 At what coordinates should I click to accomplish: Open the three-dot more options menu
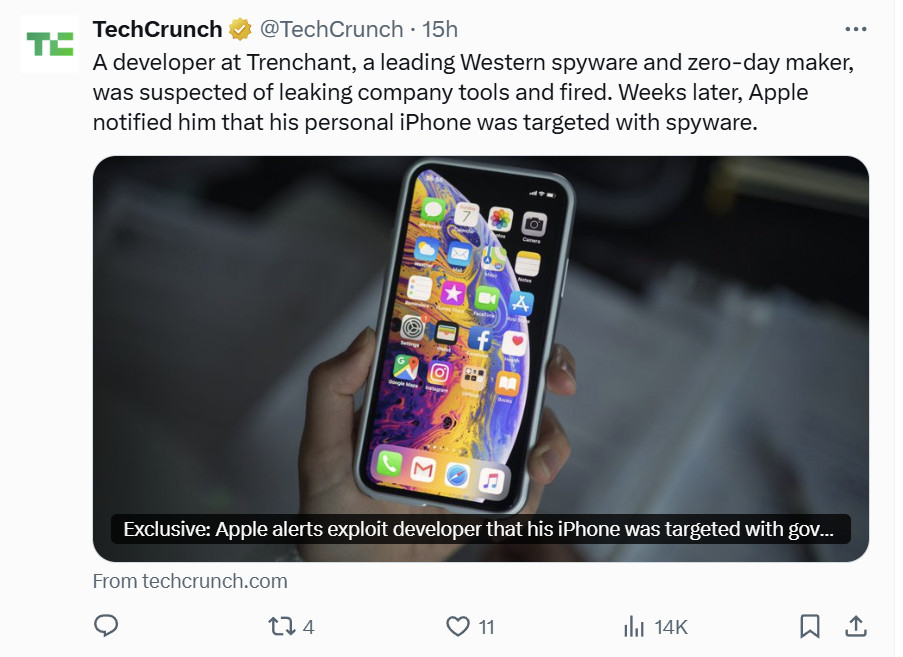coord(856,29)
